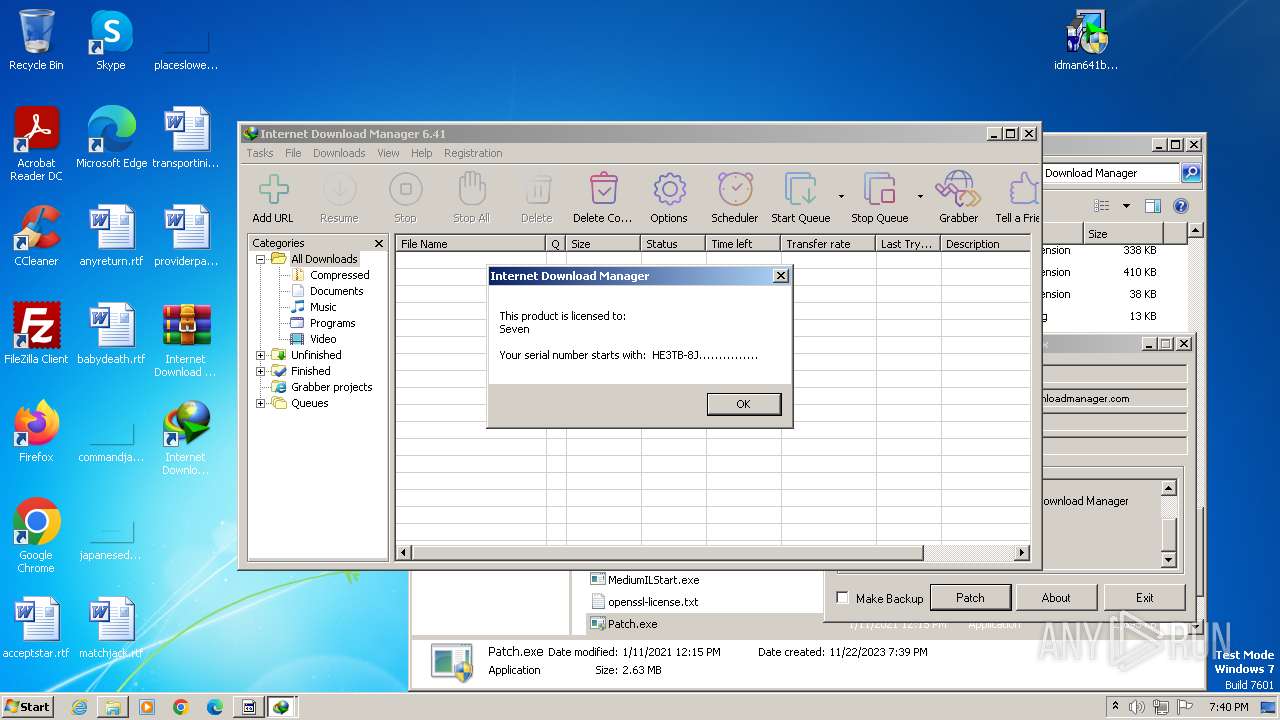Screen dimensions: 1280x720
Task: Enable the Make Backup checkbox
Action: coord(843,598)
